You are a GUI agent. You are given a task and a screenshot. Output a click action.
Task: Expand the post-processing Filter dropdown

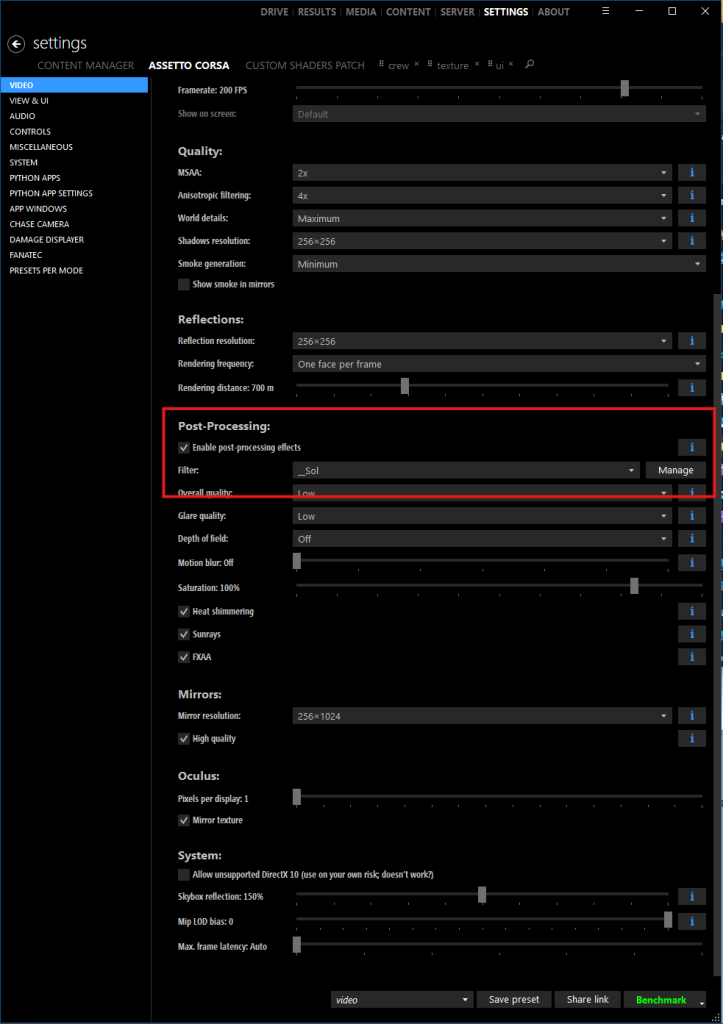coord(466,470)
